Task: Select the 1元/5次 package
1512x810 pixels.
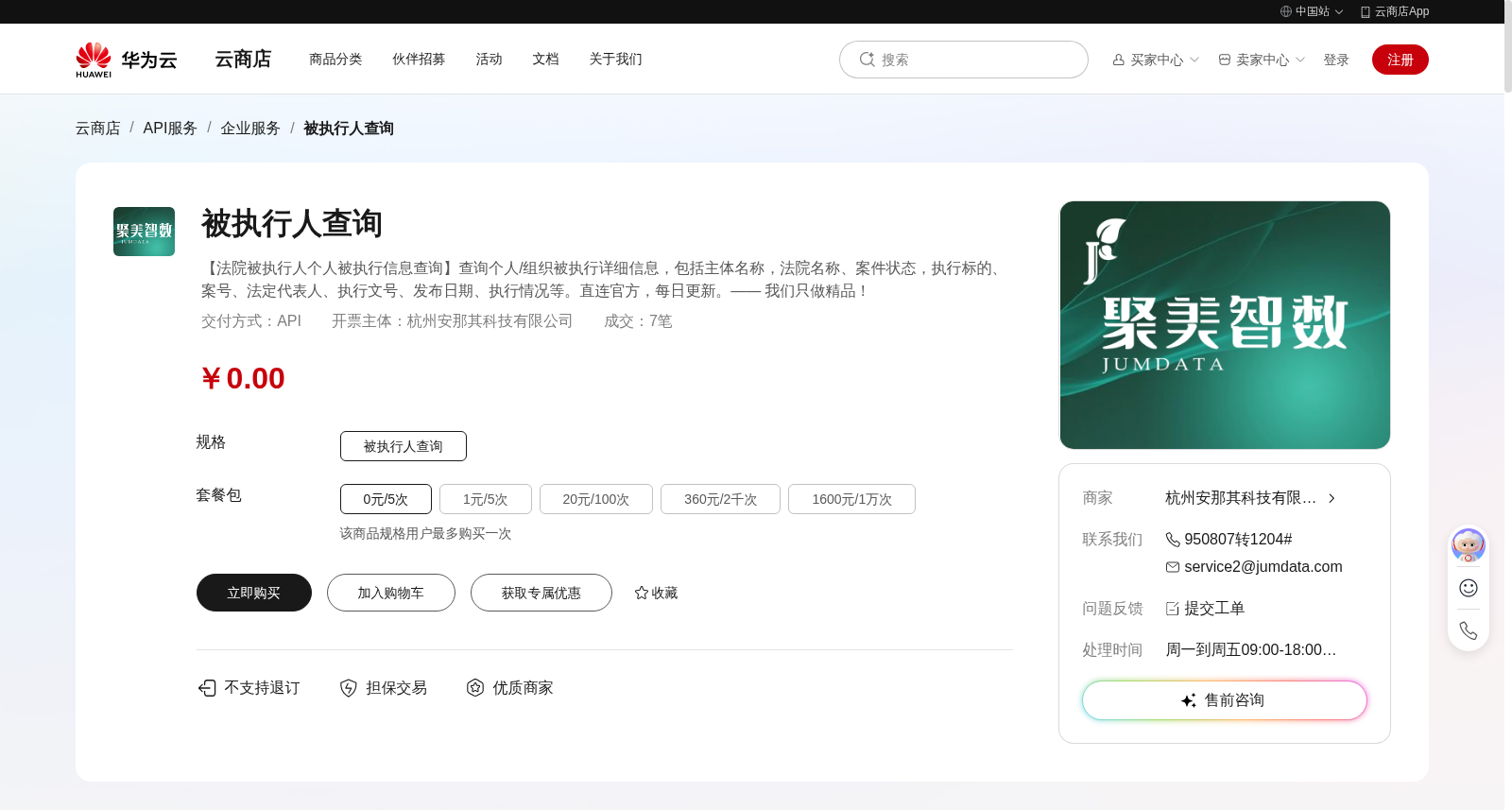Action: click(486, 499)
